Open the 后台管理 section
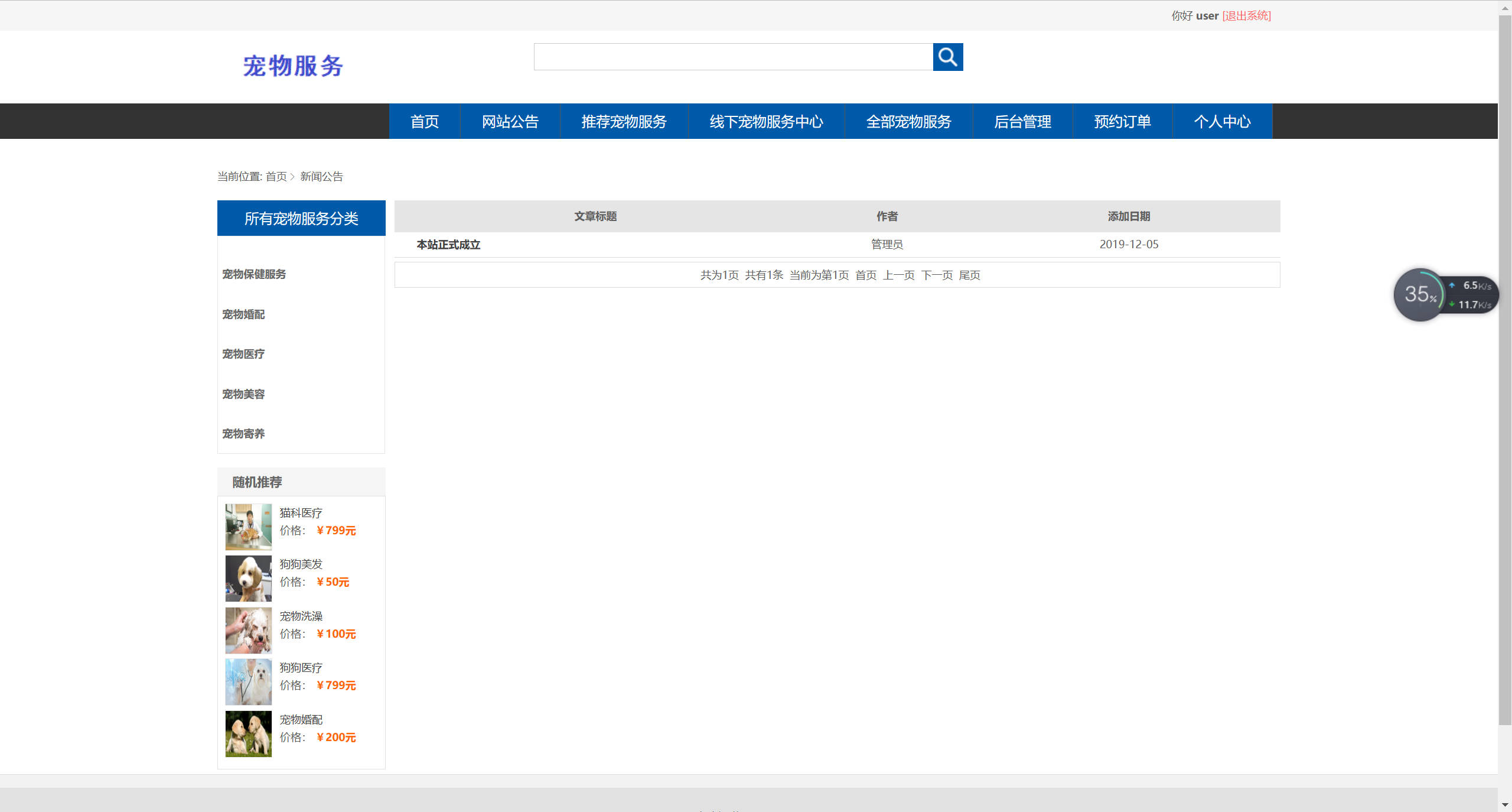This screenshot has height=812, width=1512. pos(1022,121)
